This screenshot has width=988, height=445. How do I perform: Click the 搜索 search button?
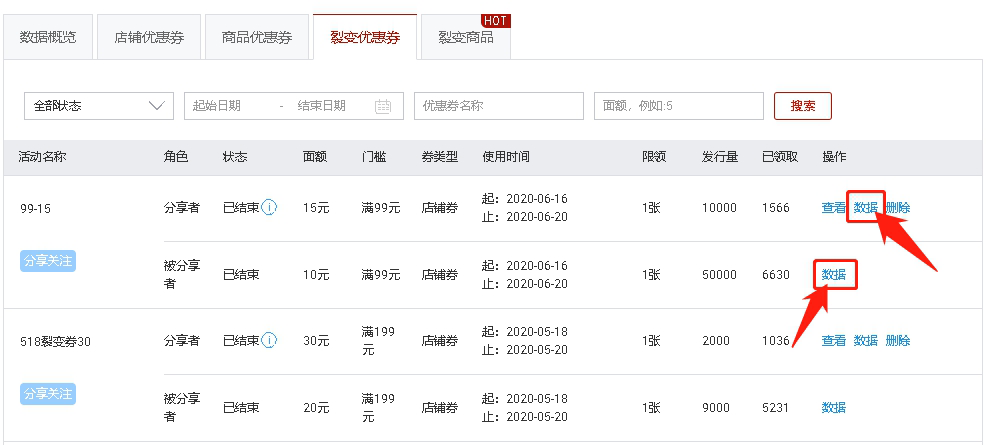802,106
